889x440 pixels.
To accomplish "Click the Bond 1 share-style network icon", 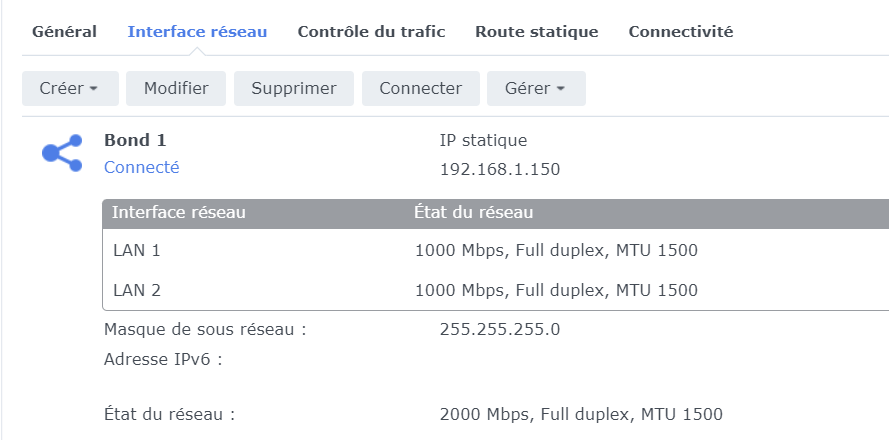I will 62,153.
